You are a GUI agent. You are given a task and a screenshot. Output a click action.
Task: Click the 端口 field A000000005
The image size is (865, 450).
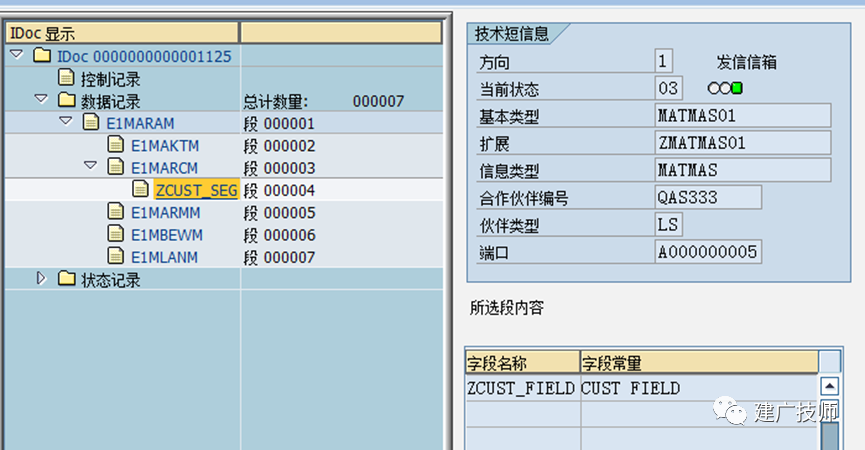[708, 252]
